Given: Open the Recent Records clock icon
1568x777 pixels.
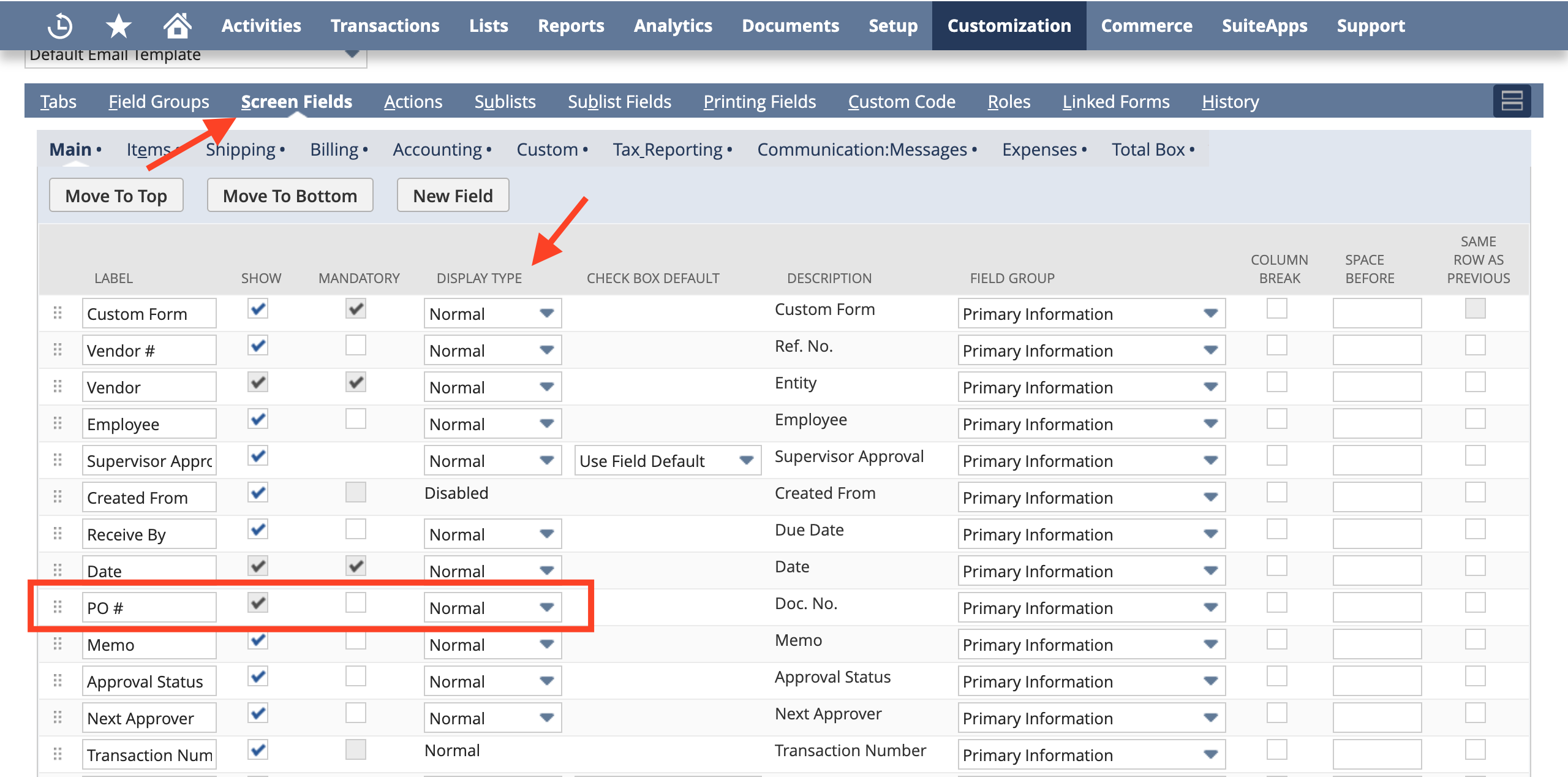Looking at the screenshot, I should click(x=60, y=26).
